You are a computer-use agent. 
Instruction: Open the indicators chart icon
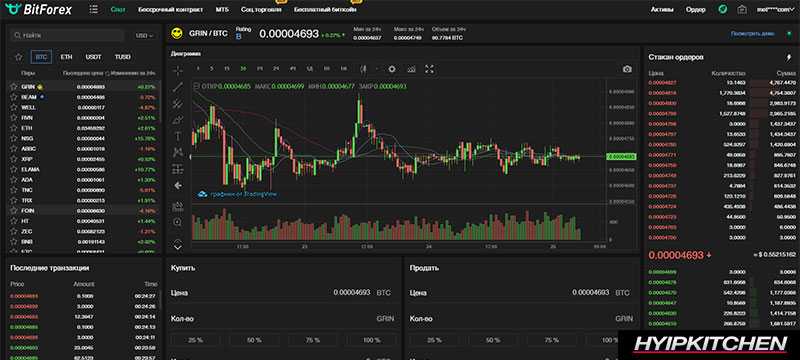pyautogui.click(x=411, y=69)
